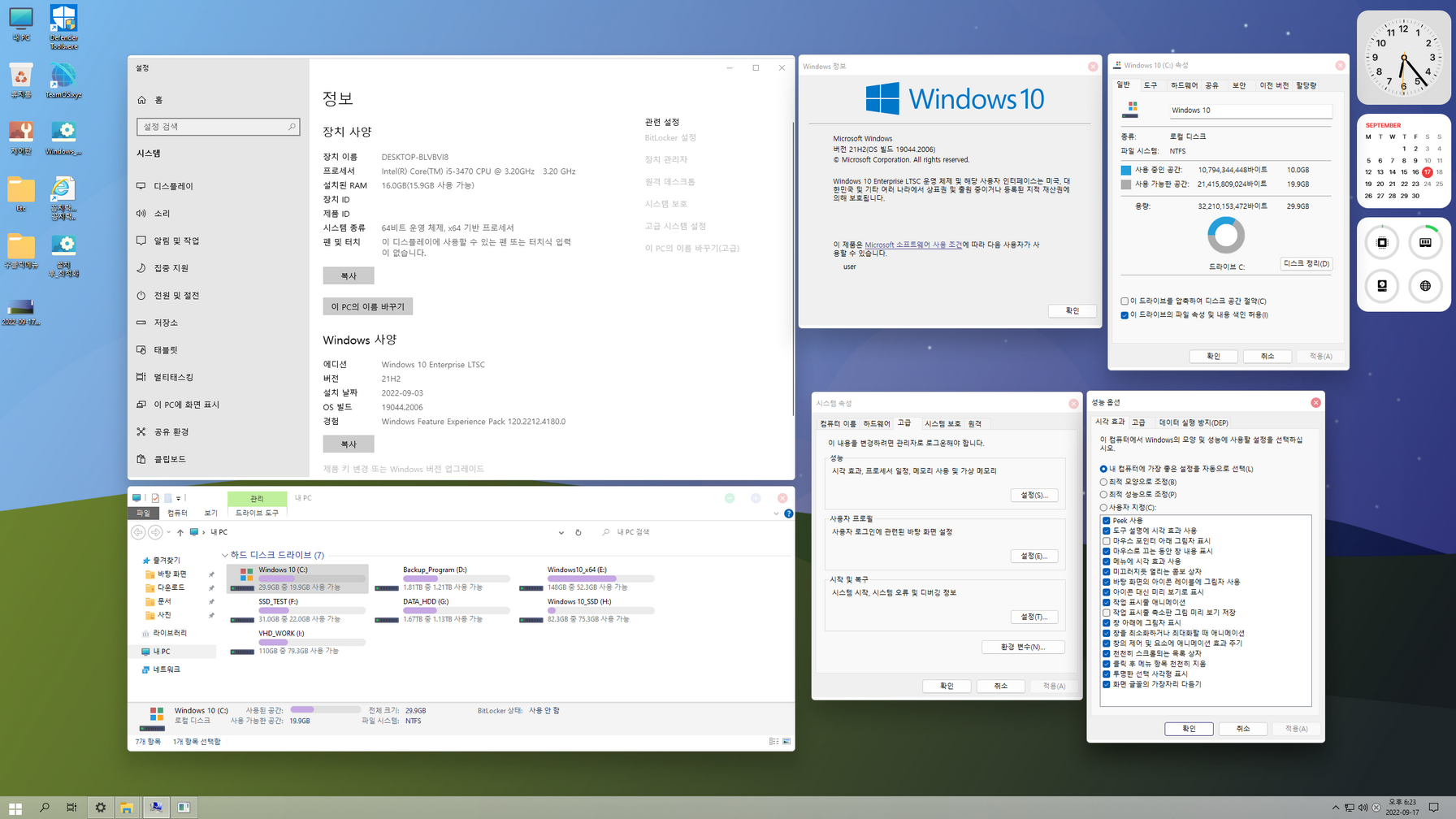Enable mouse pointer shadow checkbox
Screen dimensions: 1456x819
[1107, 541]
